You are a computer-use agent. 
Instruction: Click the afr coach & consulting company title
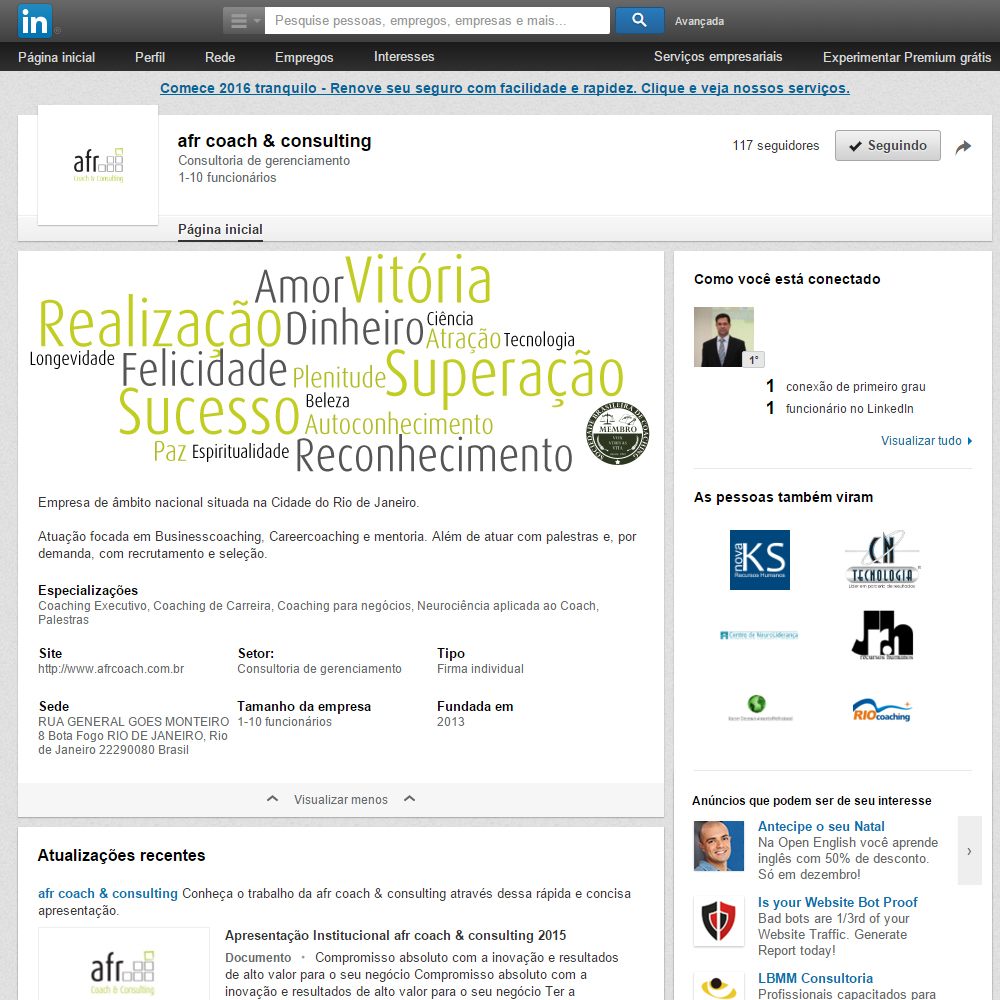pos(274,140)
